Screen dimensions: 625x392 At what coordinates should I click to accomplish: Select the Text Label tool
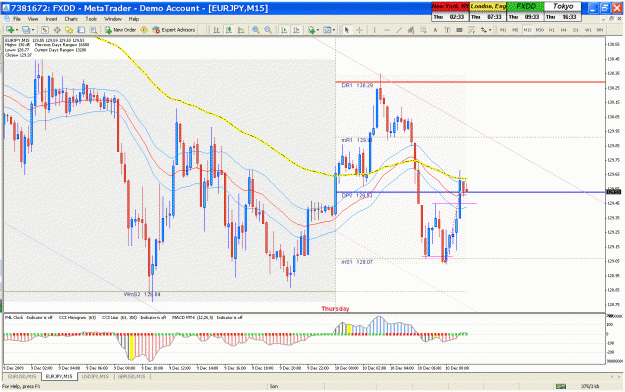click(447, 30)
